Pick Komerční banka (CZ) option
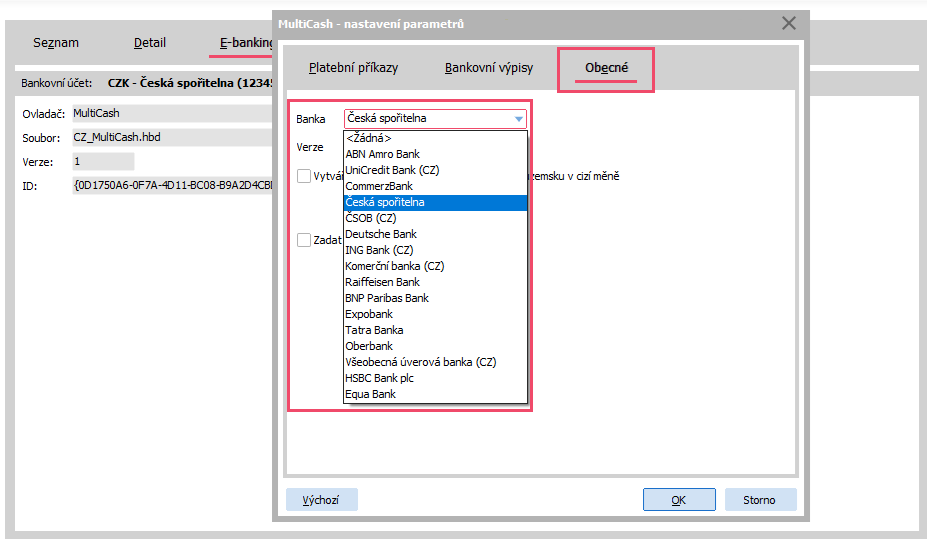 click(435, 266)
